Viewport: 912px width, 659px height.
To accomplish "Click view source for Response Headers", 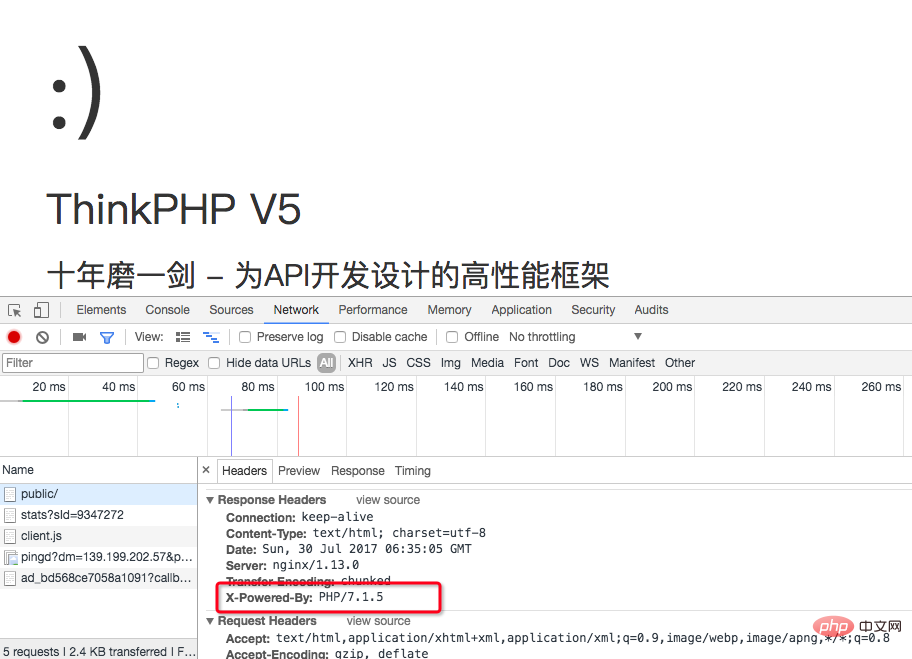I will click(x=388, y=500).
